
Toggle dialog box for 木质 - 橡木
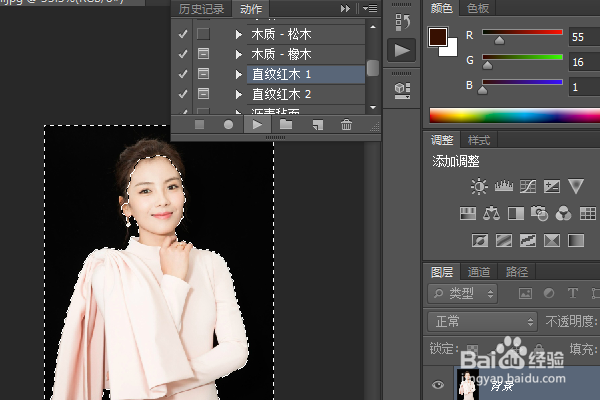point(203,54)
